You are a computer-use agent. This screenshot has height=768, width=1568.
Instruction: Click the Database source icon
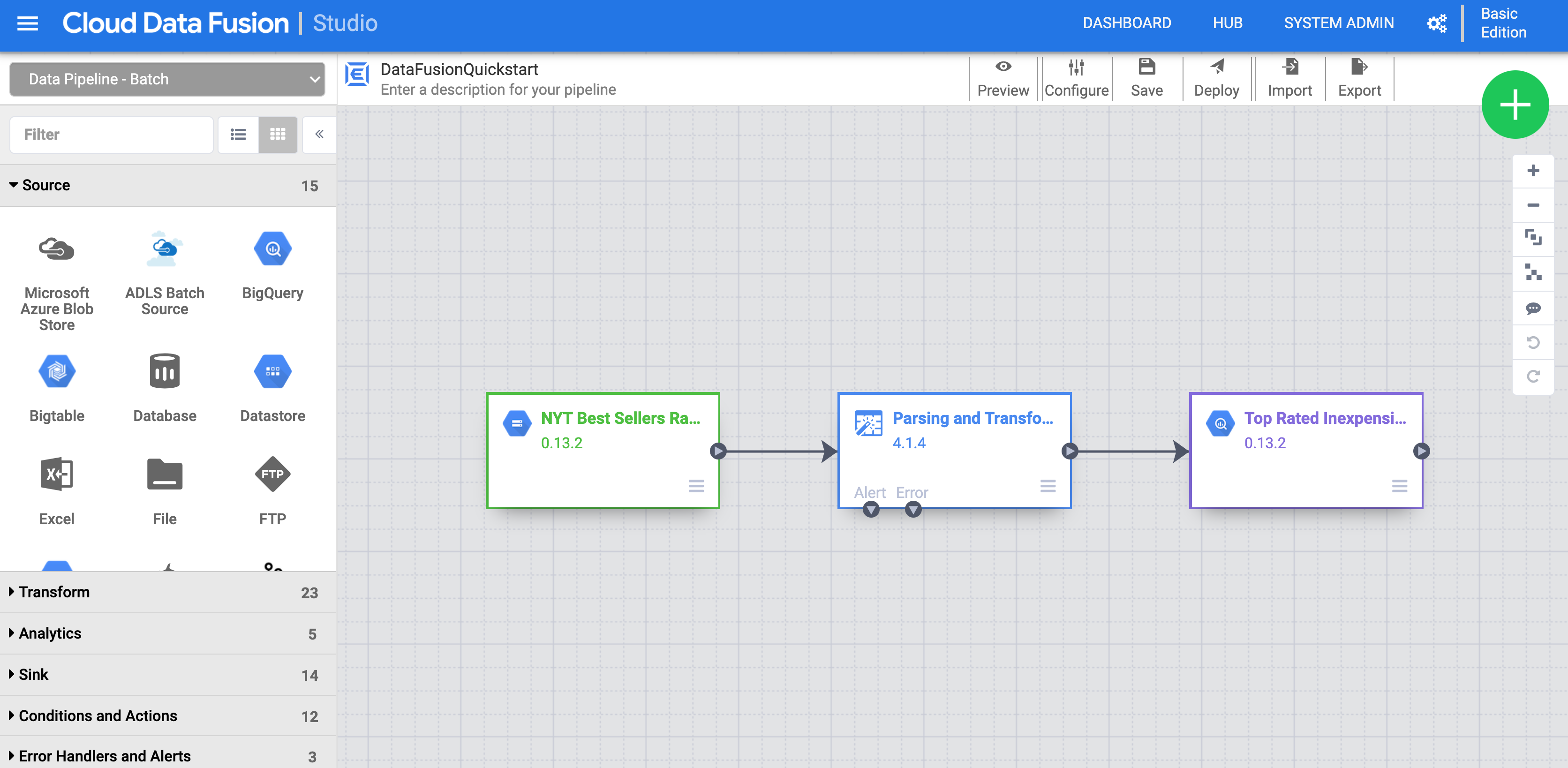click(x=163, y=371)
